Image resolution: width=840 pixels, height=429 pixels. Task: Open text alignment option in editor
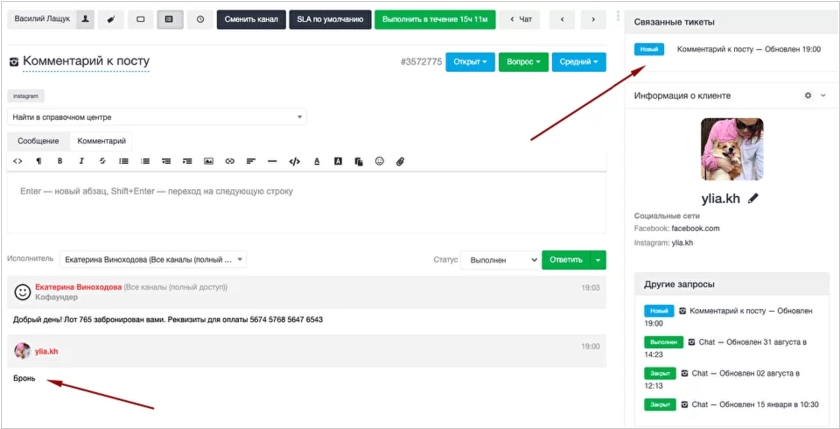(251, 161)
